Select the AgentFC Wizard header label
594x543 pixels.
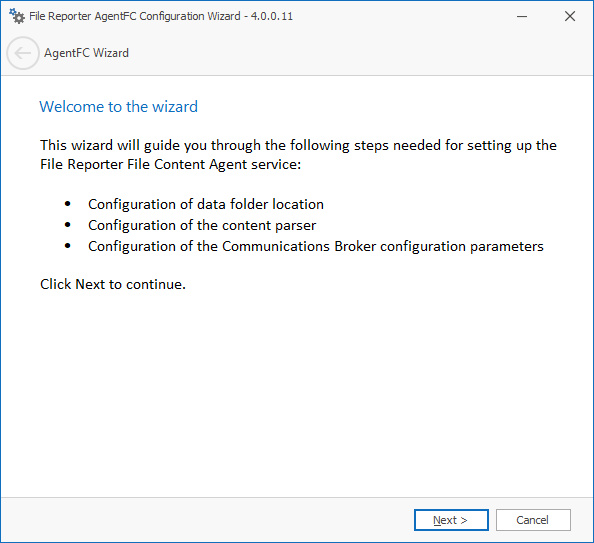(86, 53)
